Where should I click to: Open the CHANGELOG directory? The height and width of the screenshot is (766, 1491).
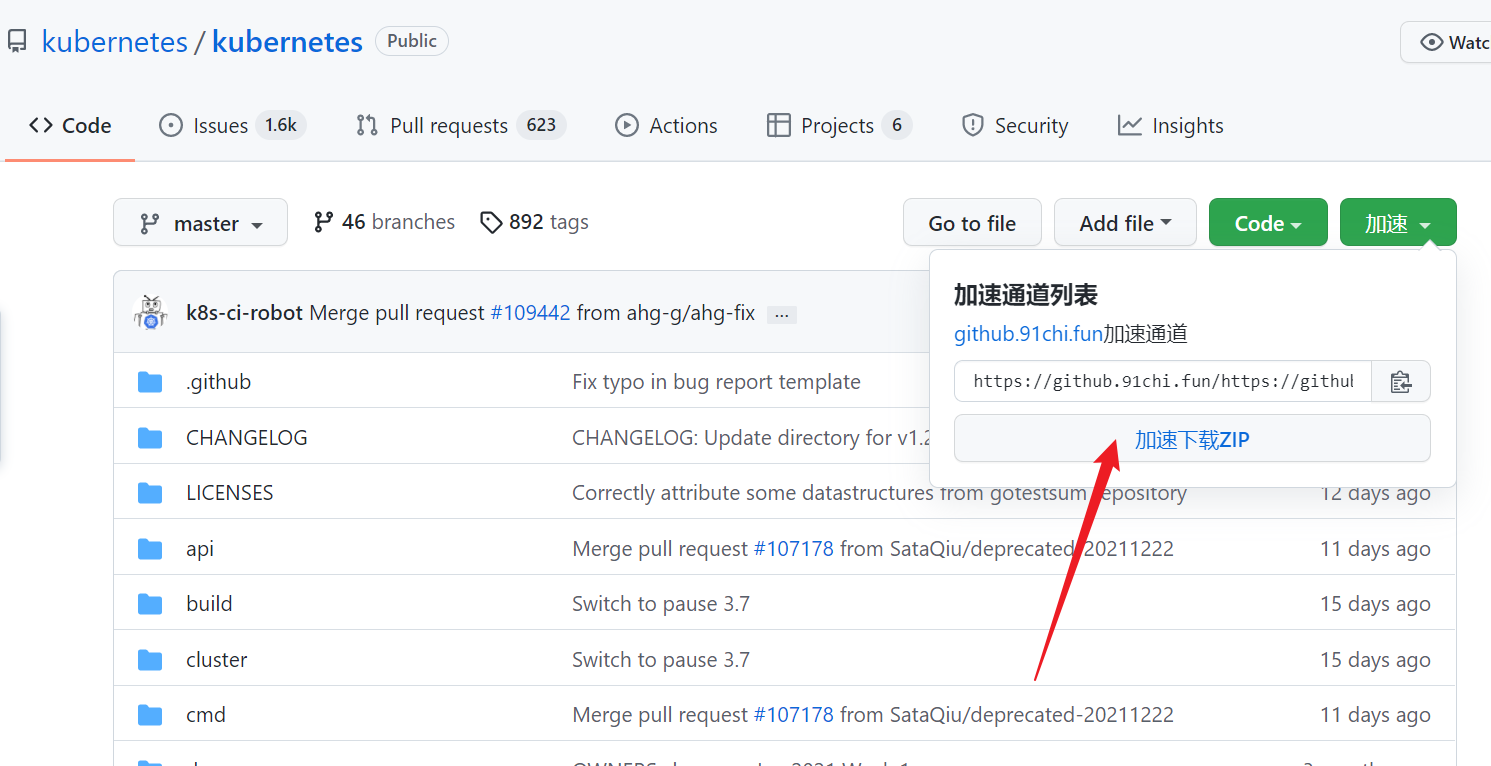click(x=247, y=438)
